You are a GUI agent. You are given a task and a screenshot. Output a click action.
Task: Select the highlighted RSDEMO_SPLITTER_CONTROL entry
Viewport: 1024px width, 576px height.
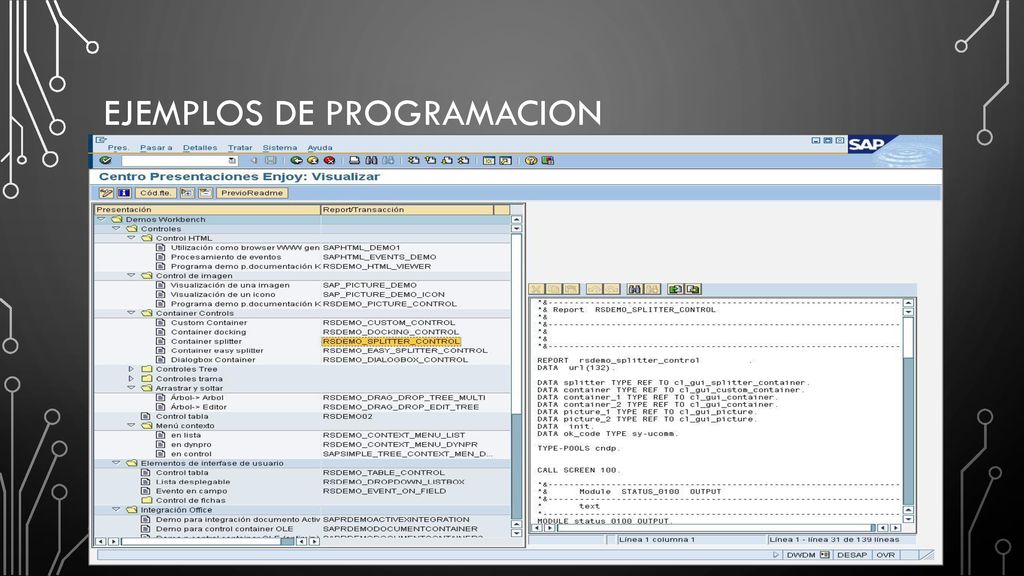pos(391,341)
